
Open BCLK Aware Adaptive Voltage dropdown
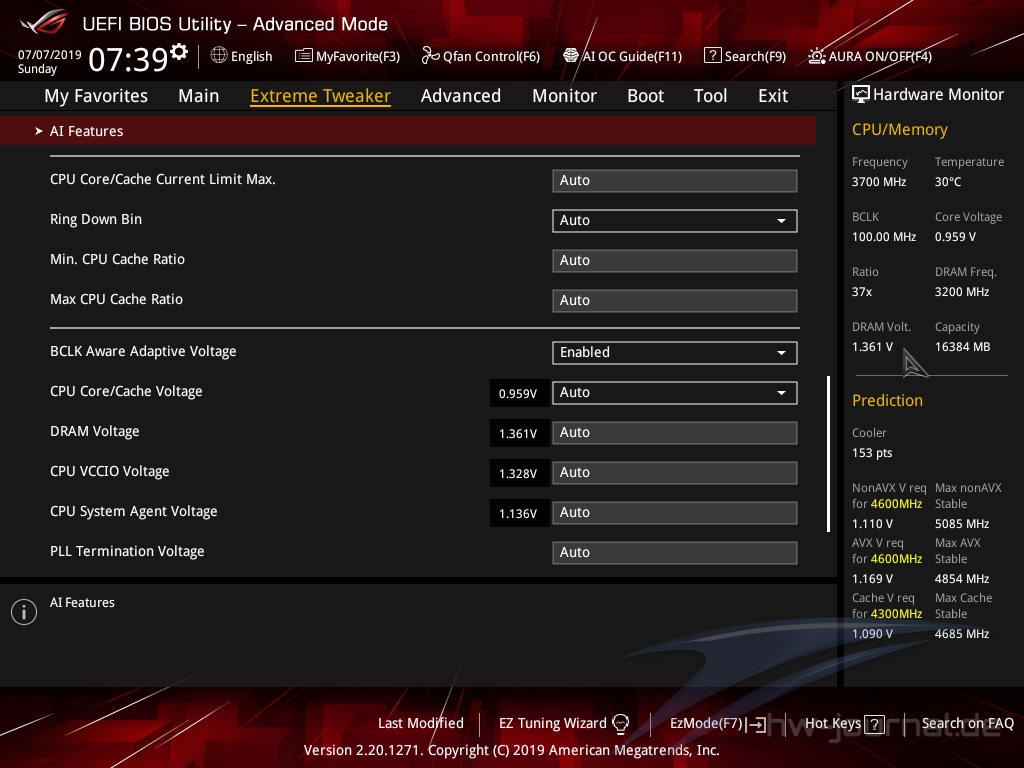pyautogui.click(x=675, y=353)
